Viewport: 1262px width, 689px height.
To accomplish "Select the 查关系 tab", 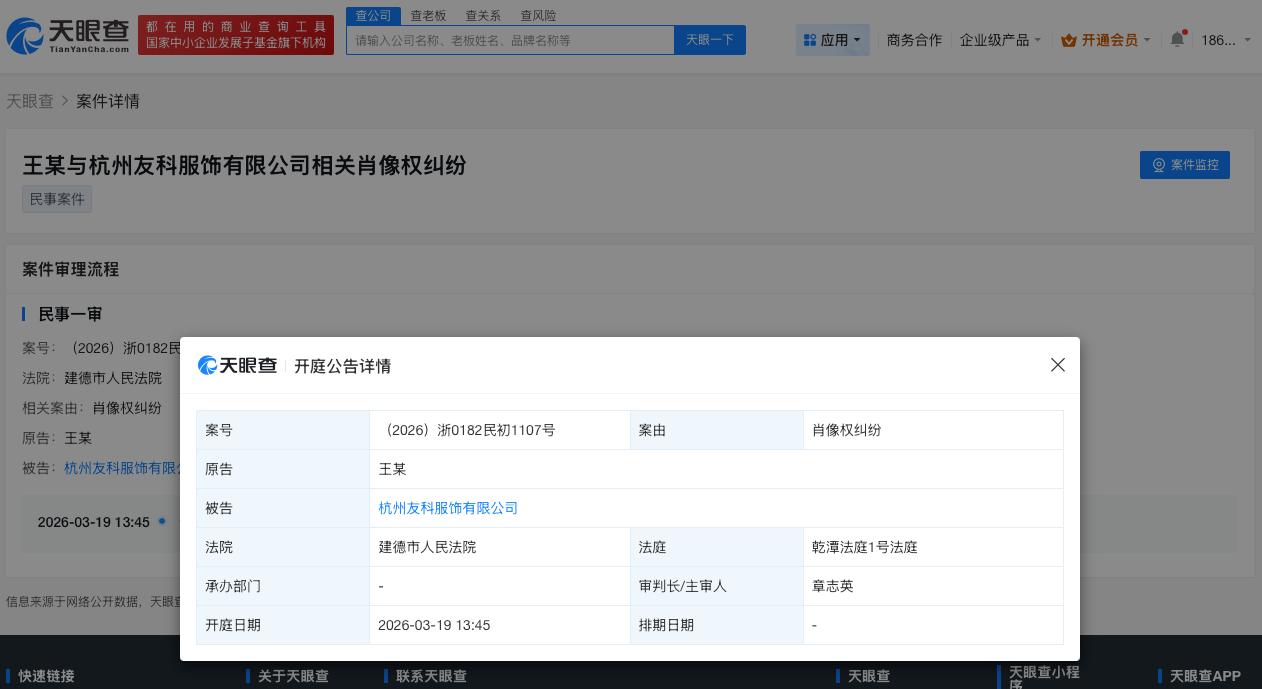I will [483, 15].
